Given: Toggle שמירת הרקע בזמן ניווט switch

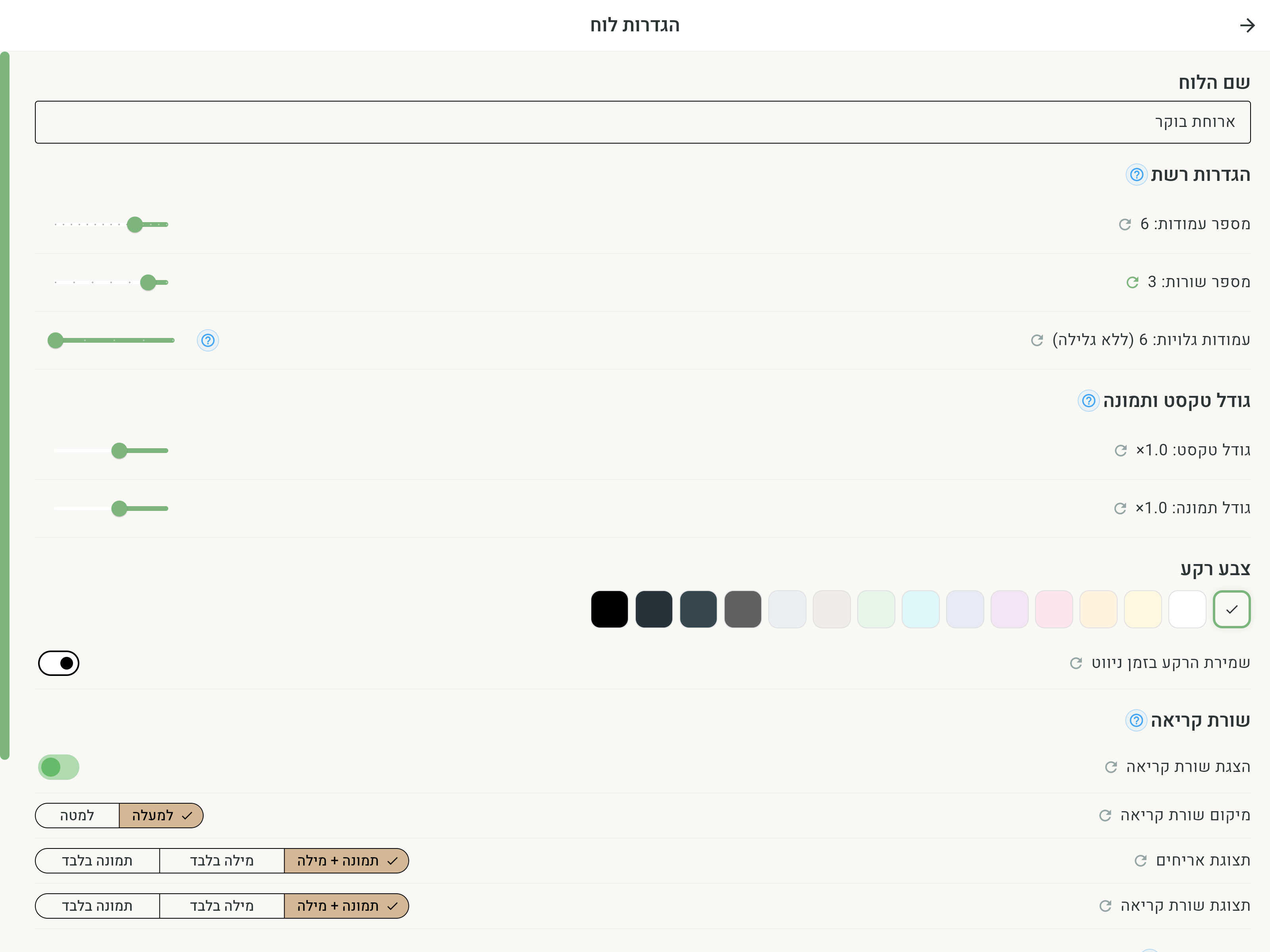Looking at the screenshot, I should (59, 663).
